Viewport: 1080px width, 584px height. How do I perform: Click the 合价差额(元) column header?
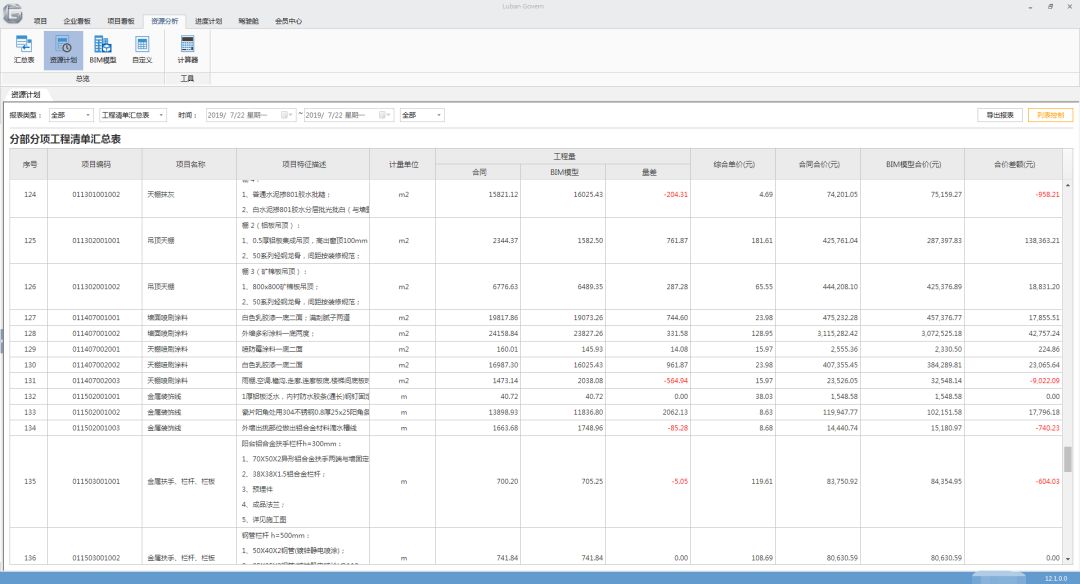coord(1014,164)
